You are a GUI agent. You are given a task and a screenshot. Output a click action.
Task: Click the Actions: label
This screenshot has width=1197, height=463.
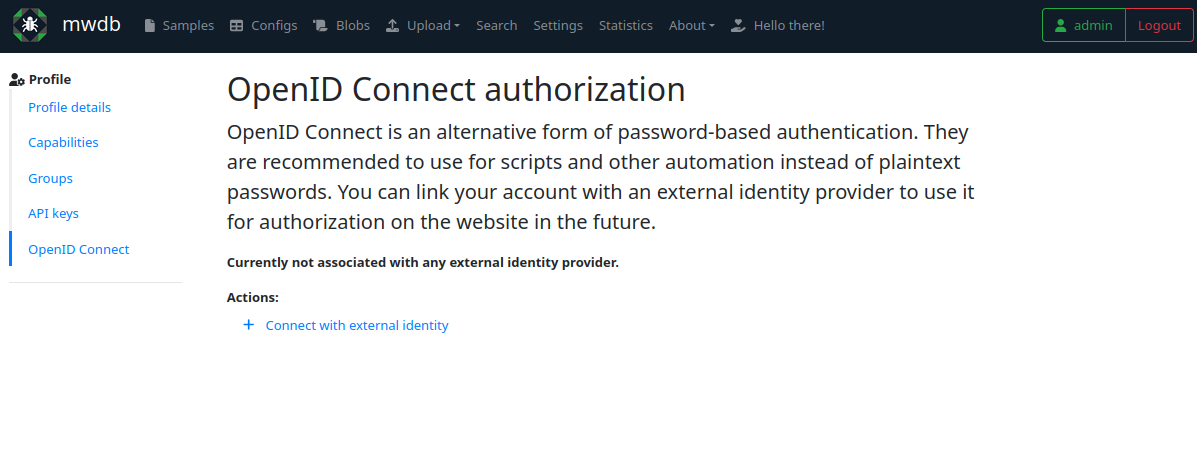(x=253, y=297)
